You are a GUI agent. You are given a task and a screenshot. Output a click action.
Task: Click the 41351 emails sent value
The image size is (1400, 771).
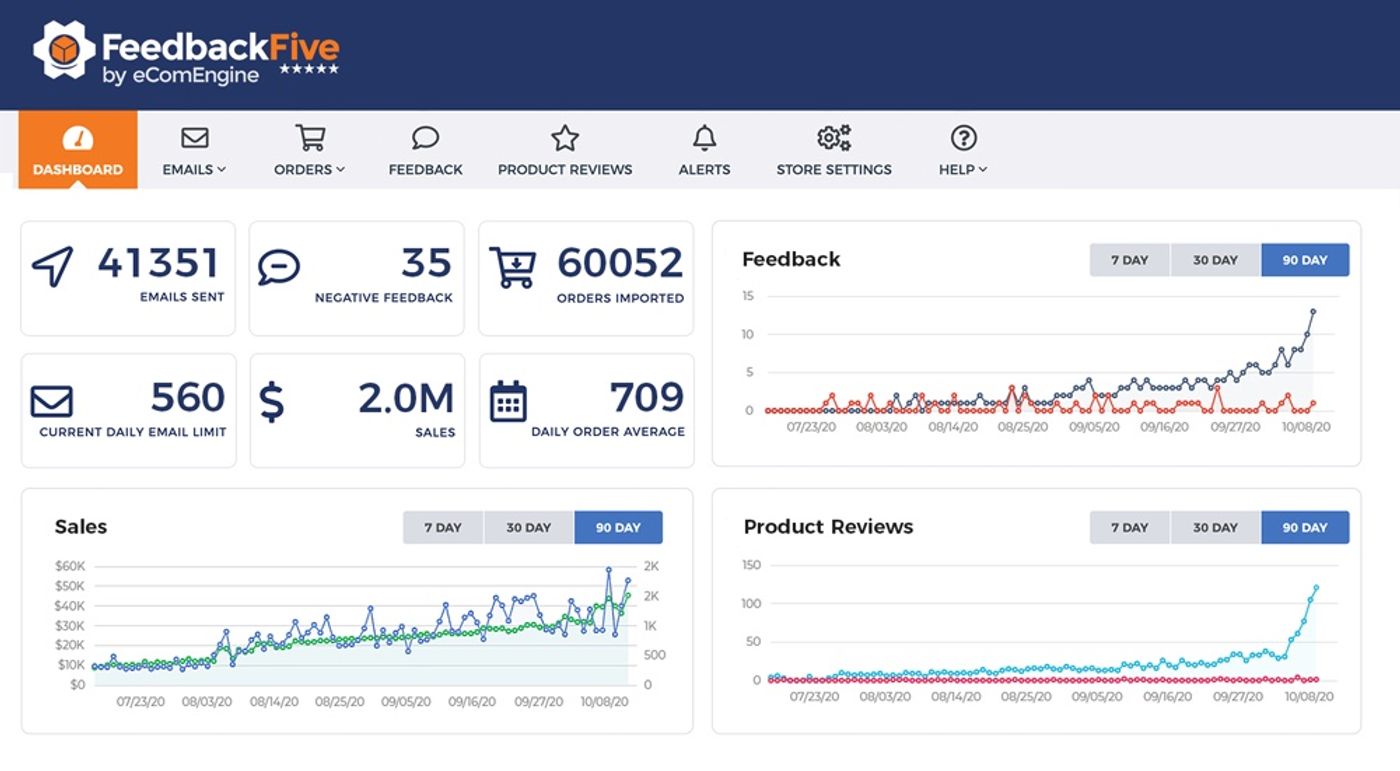coord(158,263)
